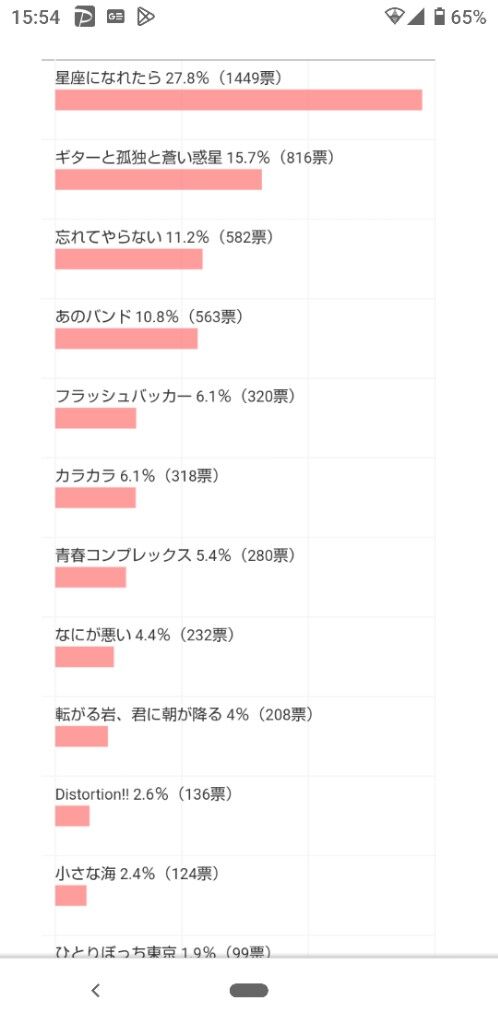Image resolution: width=498 pixels, height=1024 pixels.
Task: Tap the Wi-Fi status icon
Action: tap(394, 17)
